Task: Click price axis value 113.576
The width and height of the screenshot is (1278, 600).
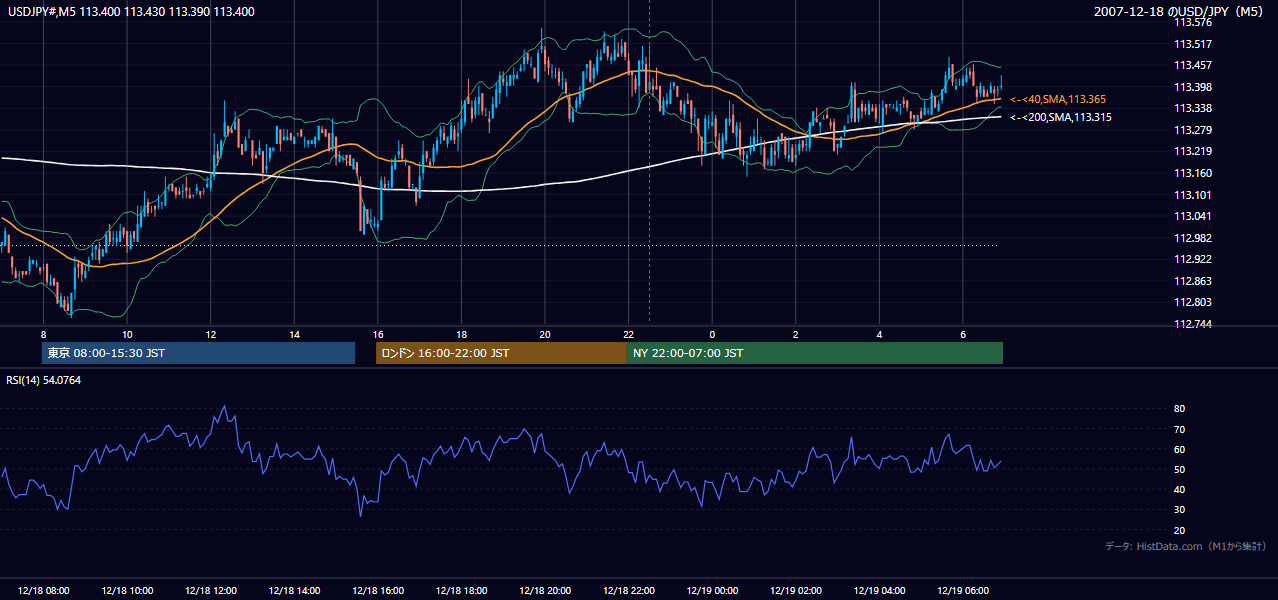Action: coord(1192,22)
